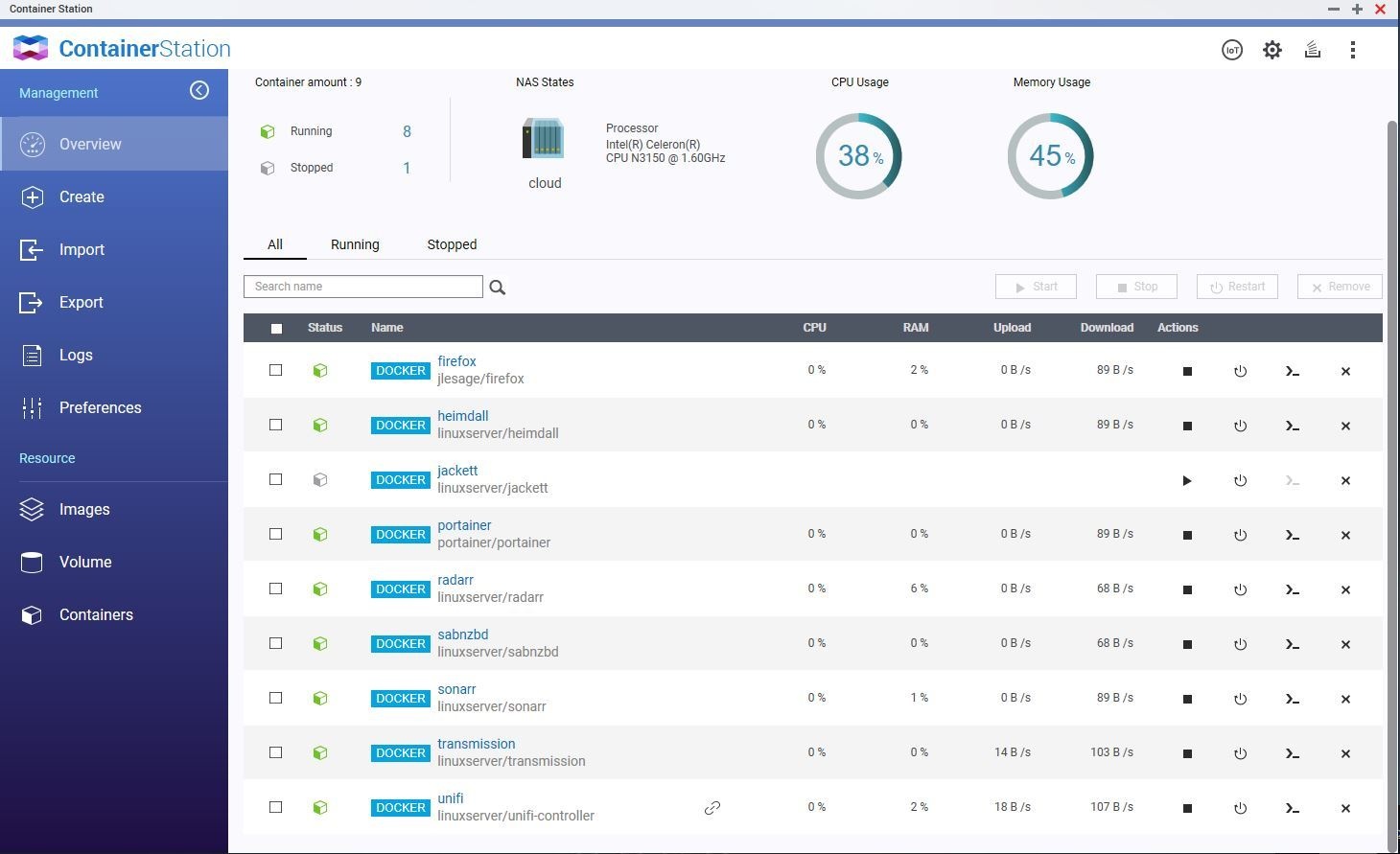This screenshot has height=854, width=1400.
Task: Open the background tasks stack icon
Action: tap(1313, 50)
